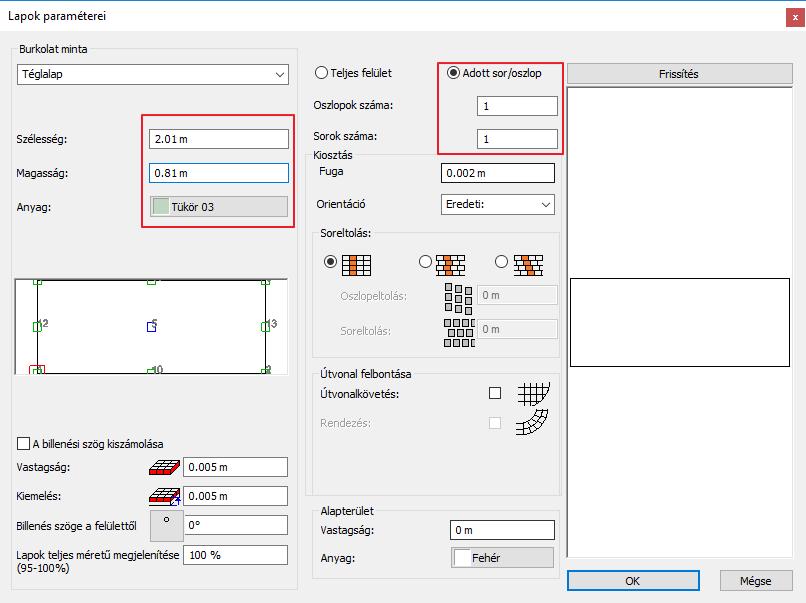Click the aligned grid pattern icon
The image size is (806, 603).
click(356, 265)
